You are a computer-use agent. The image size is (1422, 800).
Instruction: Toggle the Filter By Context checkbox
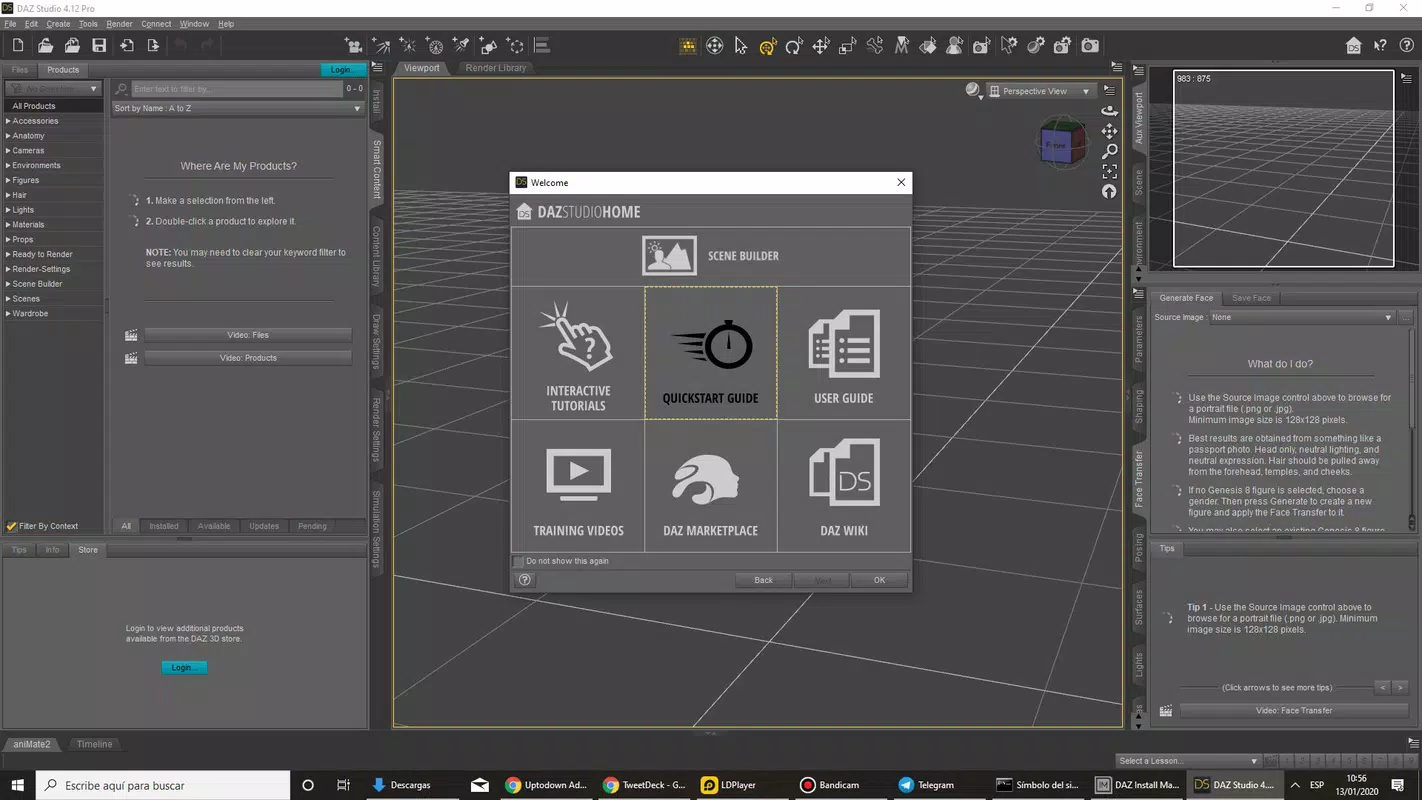point(12,526)
